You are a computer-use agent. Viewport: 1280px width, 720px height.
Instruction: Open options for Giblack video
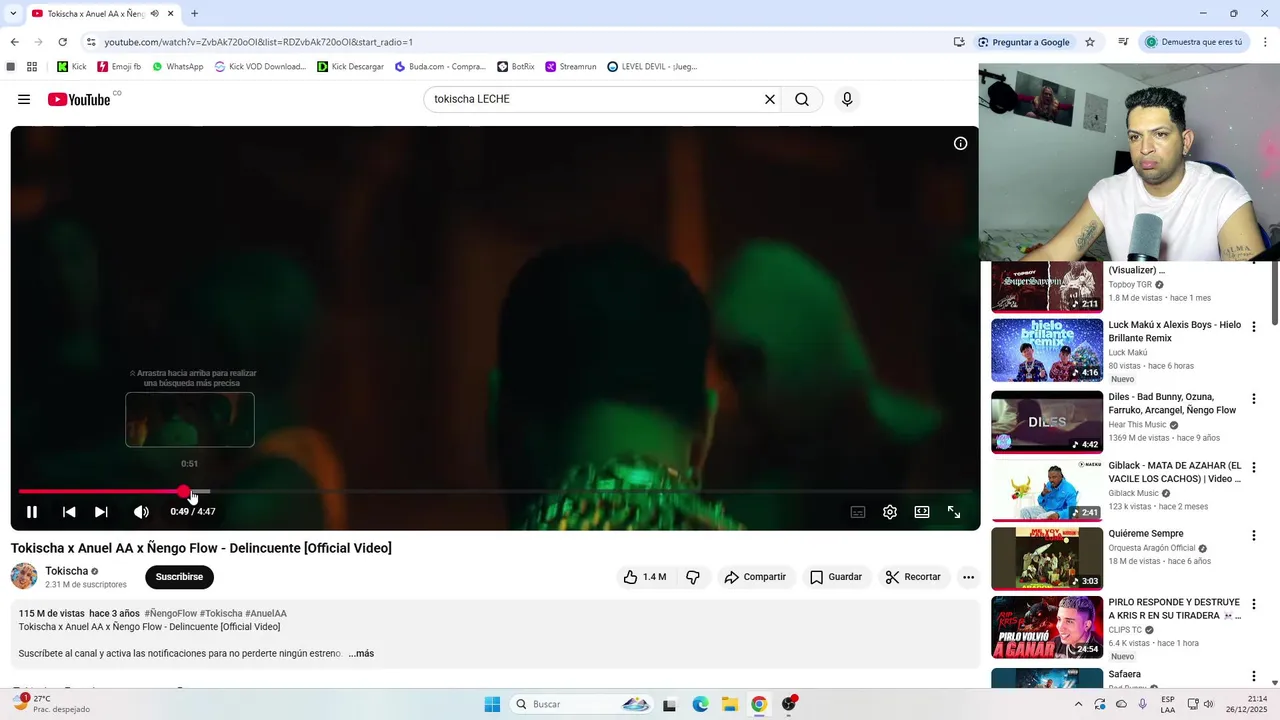(x=1253, y=467)
